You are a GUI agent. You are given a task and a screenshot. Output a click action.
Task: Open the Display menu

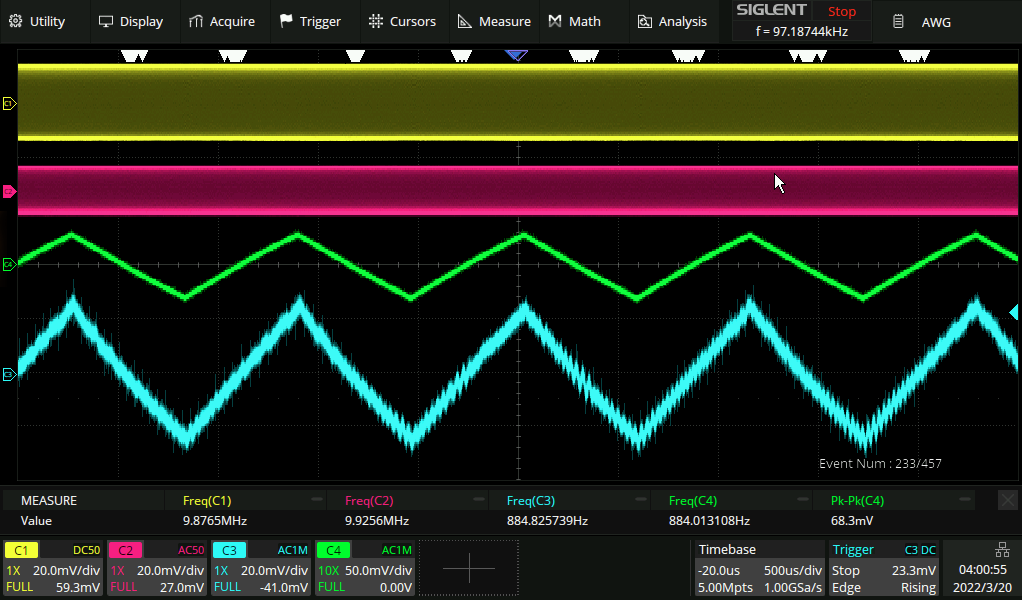point(131,21)
